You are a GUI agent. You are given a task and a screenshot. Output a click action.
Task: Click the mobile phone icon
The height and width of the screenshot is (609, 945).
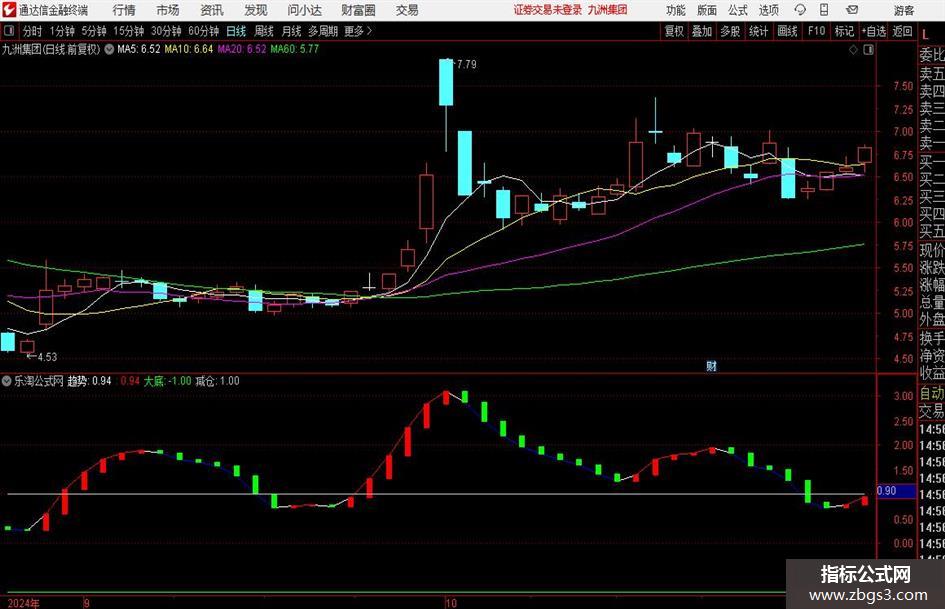click(x=824, y=10)
